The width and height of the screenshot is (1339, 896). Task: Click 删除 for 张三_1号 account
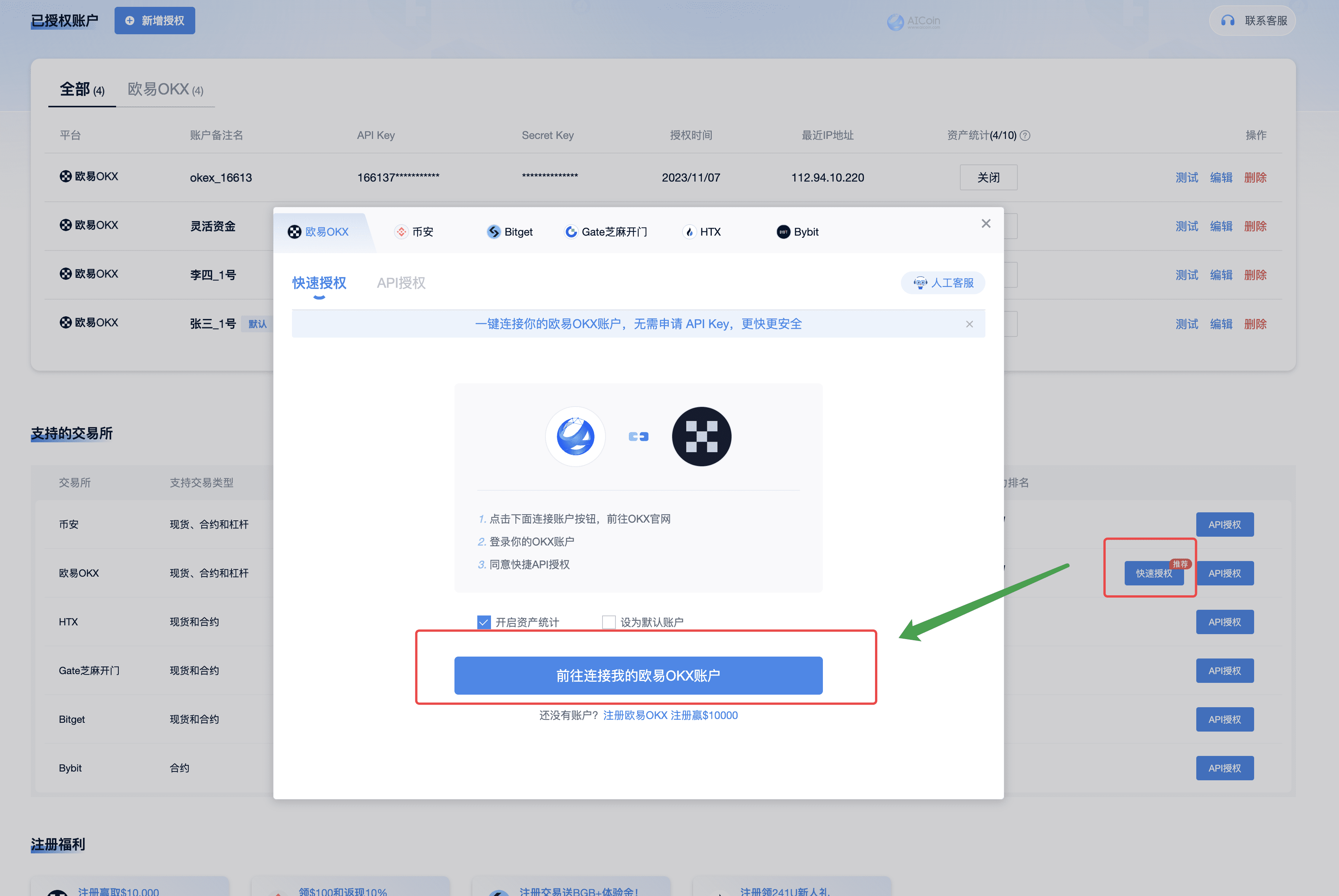pos(1255,324)
